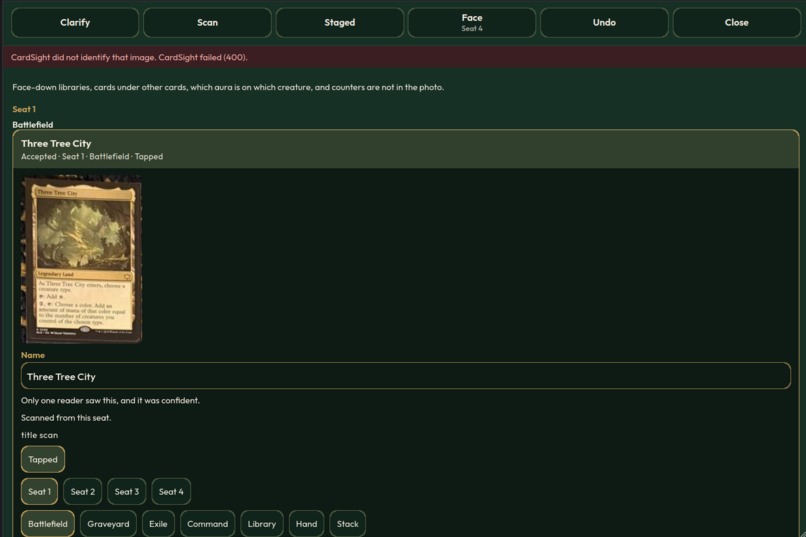Select 'Scanned from this seat.' text
This screenshot has height=537, width=806.
[66, 418]
